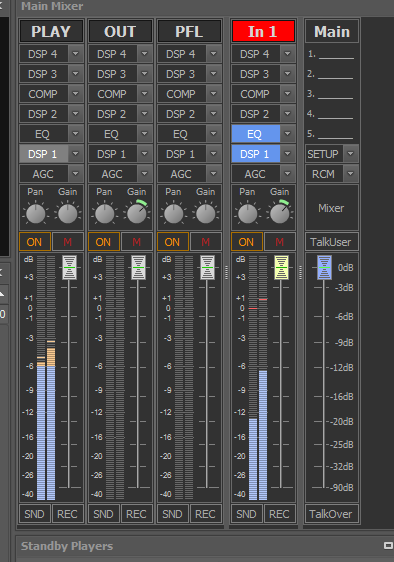This screenshot has height=562, width=394.
Task: Select the OUT channel header
Action: point(120,32)
